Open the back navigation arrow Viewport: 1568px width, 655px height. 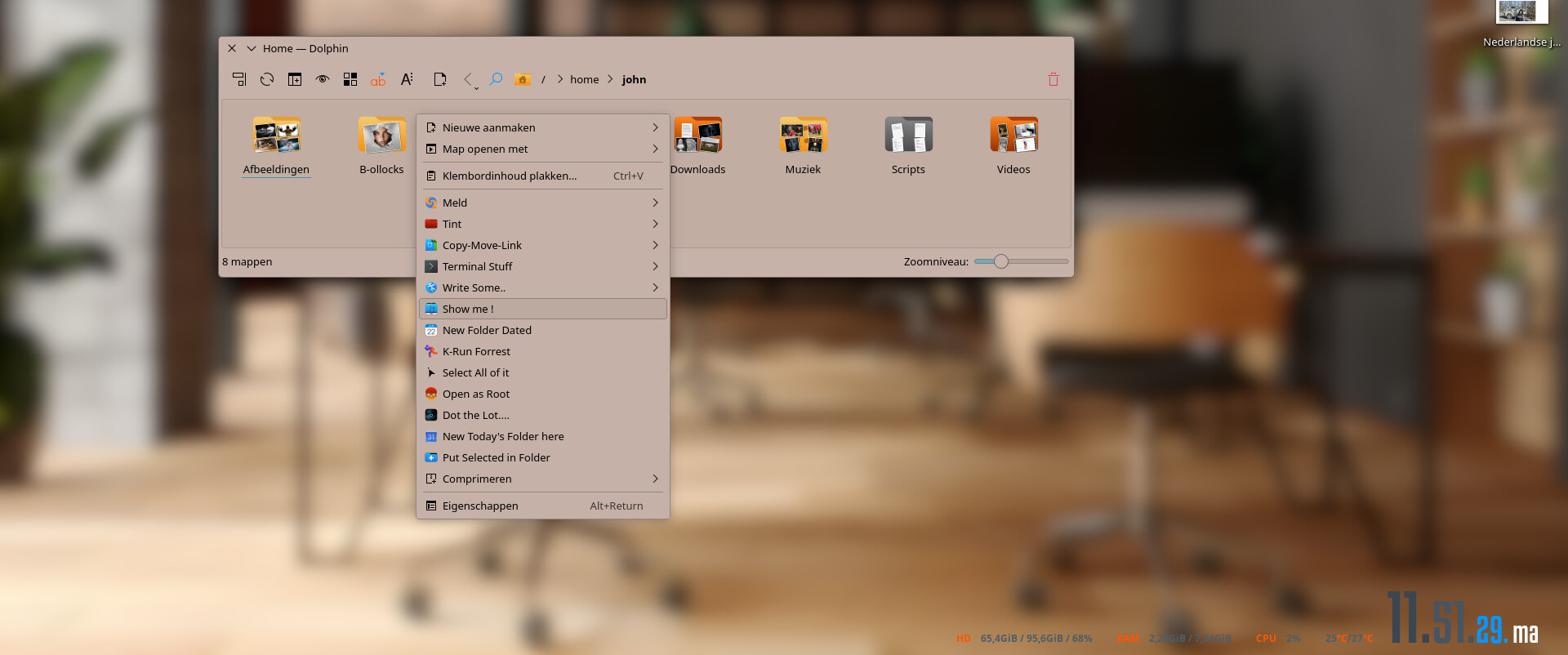click(x=468, y=79)
